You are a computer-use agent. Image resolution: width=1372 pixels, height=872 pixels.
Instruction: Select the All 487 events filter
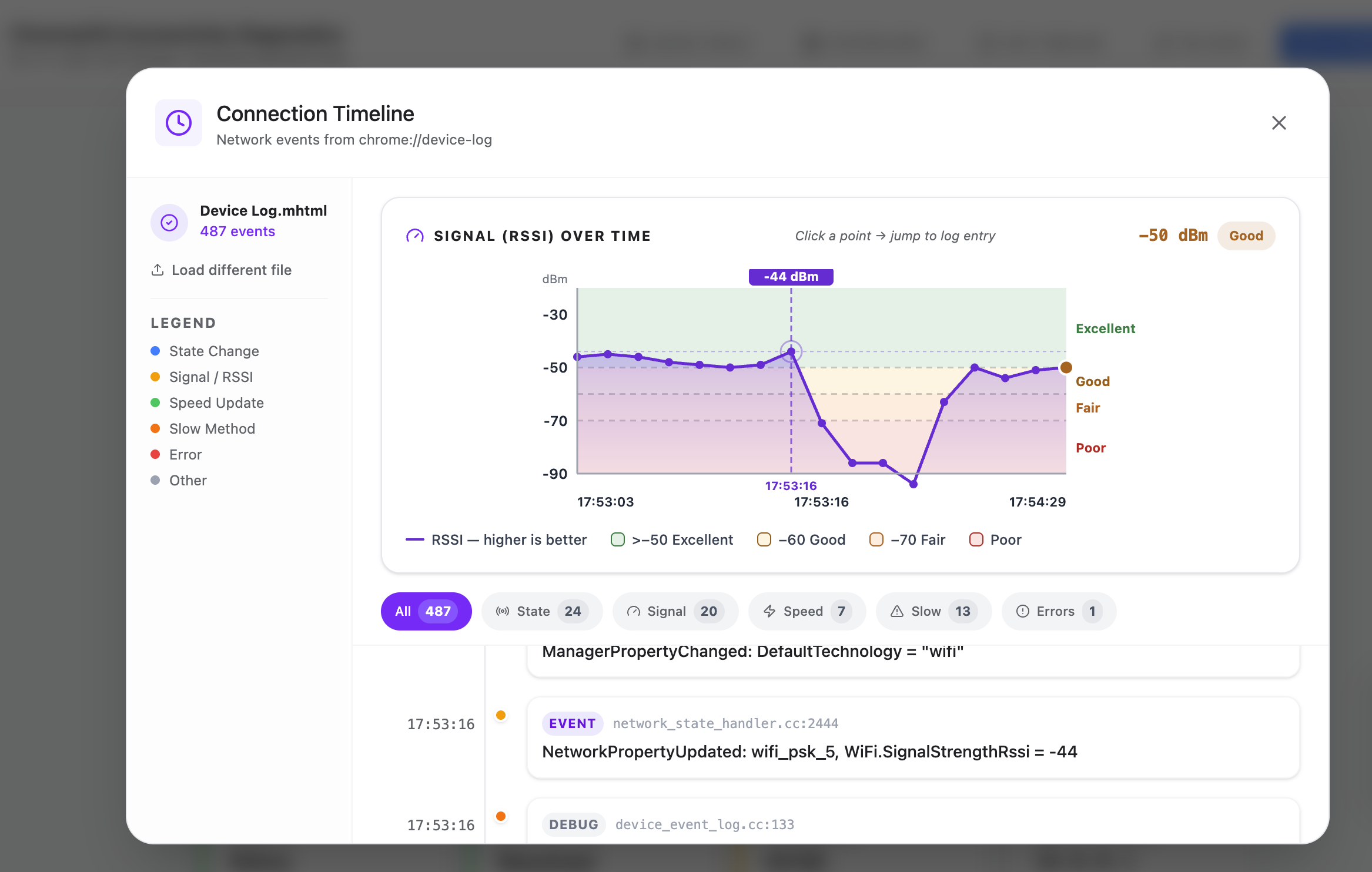426,611
